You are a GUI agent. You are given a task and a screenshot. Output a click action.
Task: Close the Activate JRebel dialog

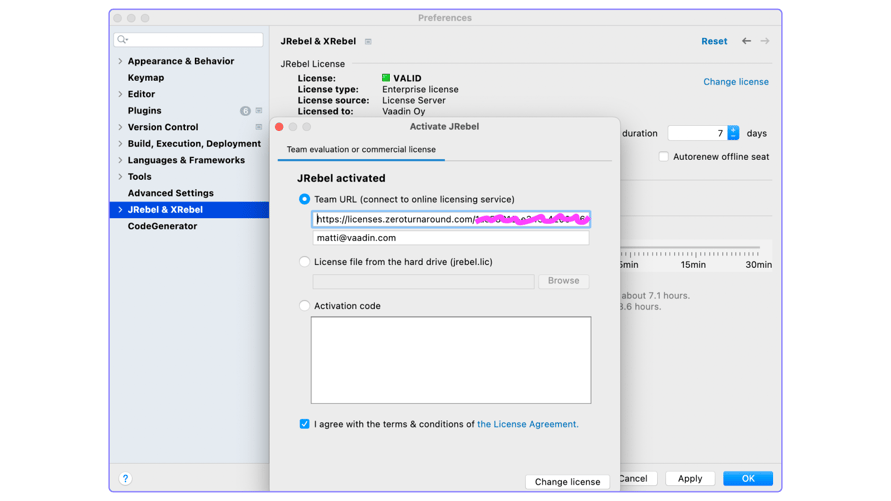coord(279,127)
